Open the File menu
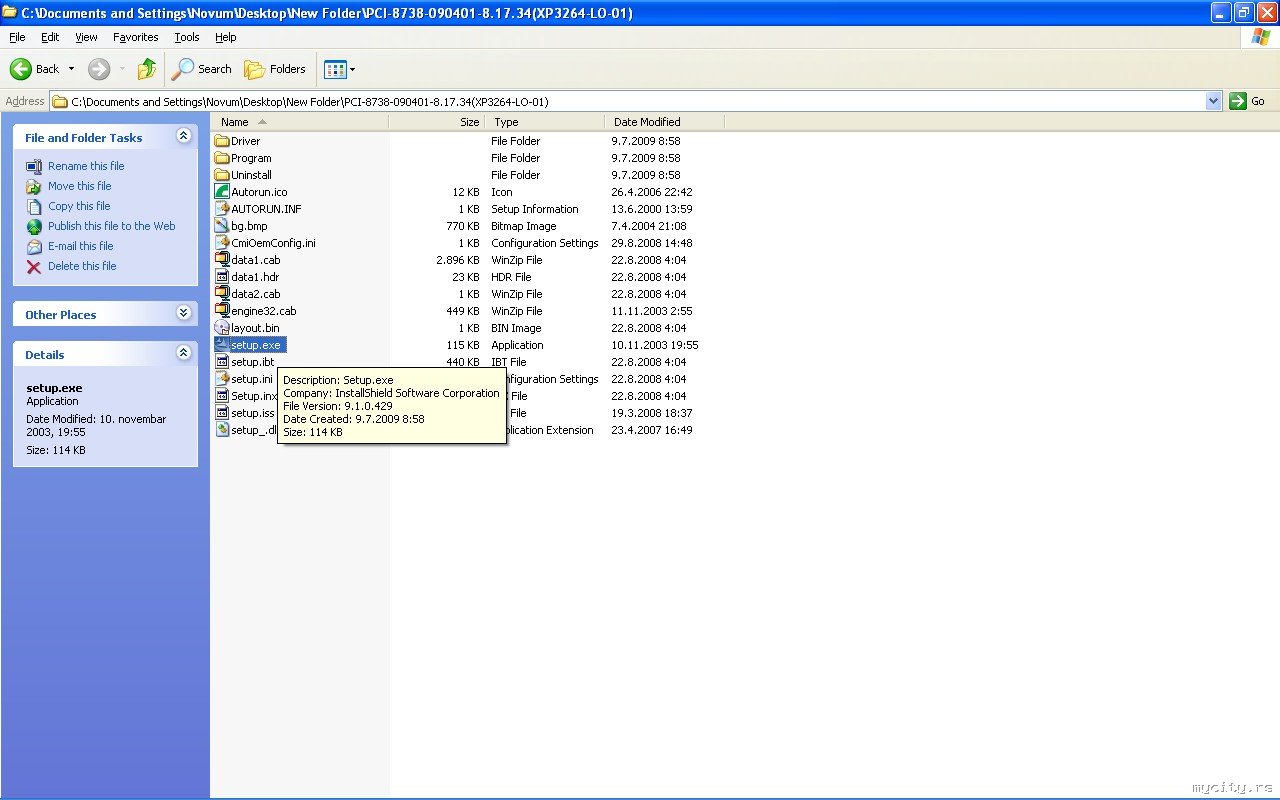The height and width of the screenshot is (800, 1280). (17, 37)
